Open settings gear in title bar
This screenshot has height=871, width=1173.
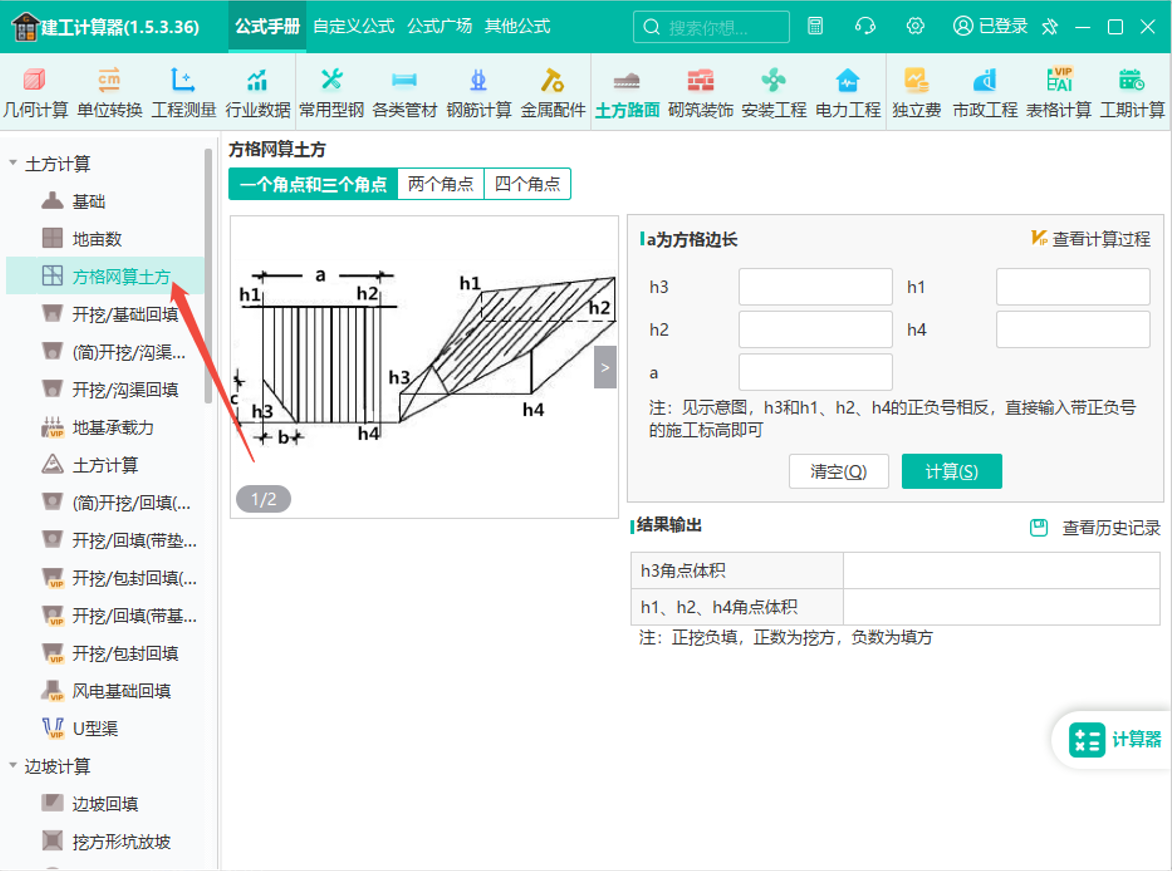(x=916, y=26)
